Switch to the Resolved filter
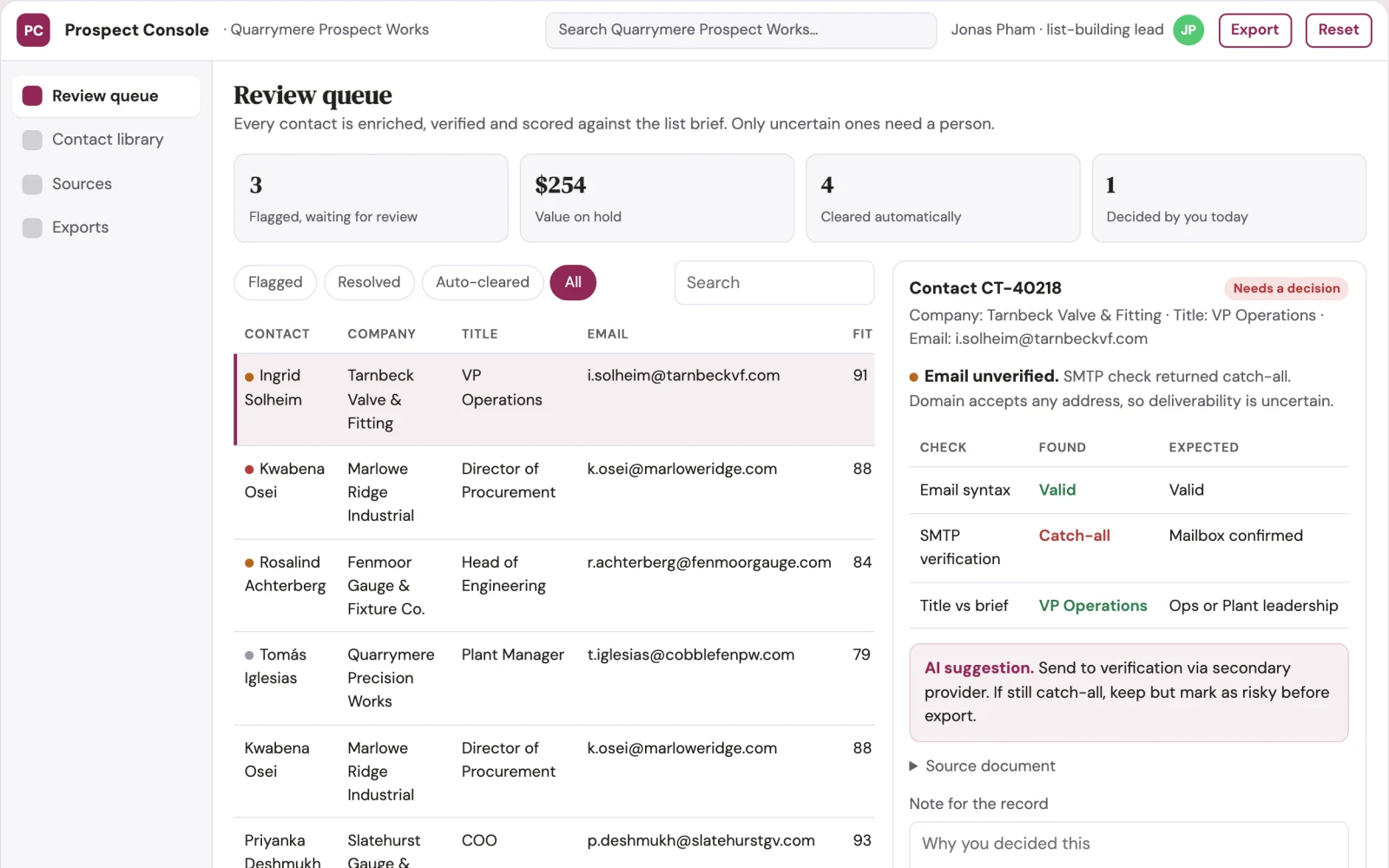 pyautogui.click(x=369, y=282)
